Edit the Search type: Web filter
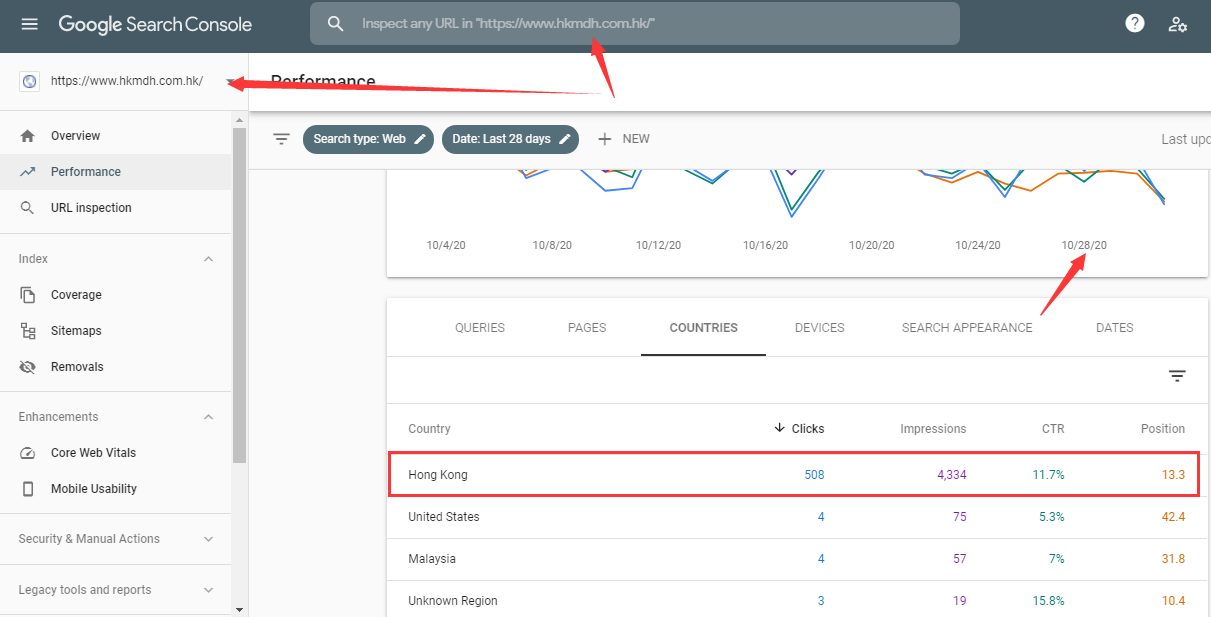This screenshot has width=1211, height=617. [x=368, y=139]
